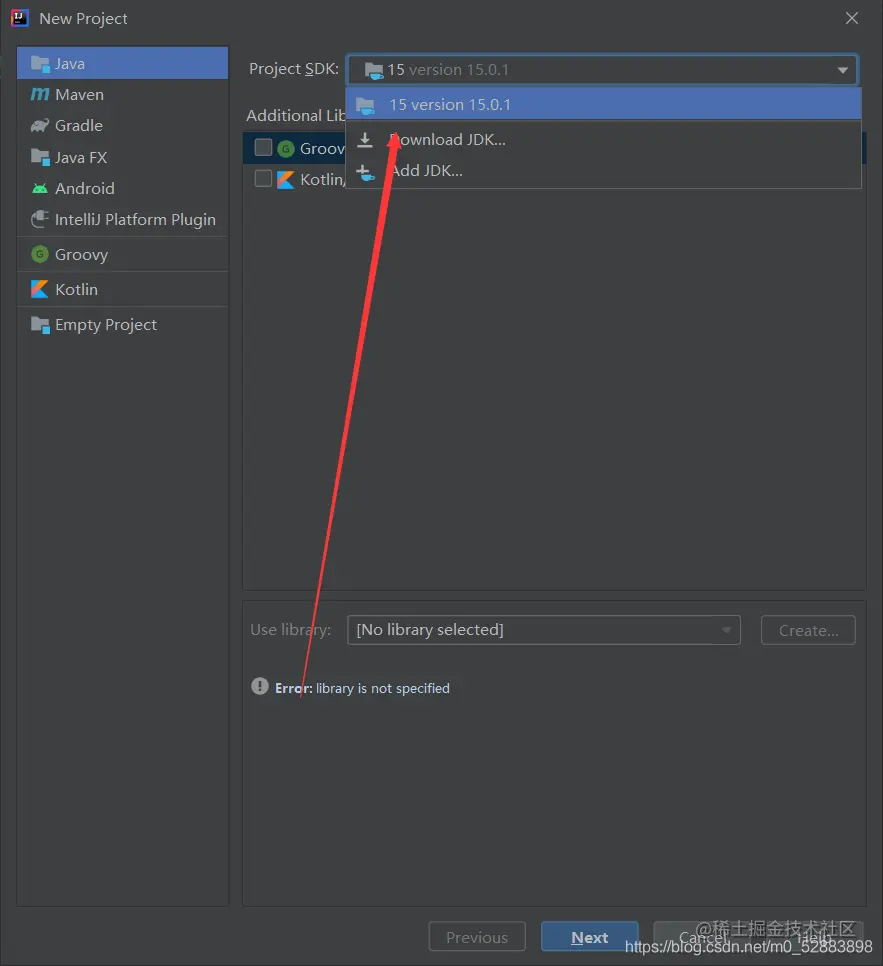Select Android project type
This screenshot has width=883, height=966.
click(123, 189)
